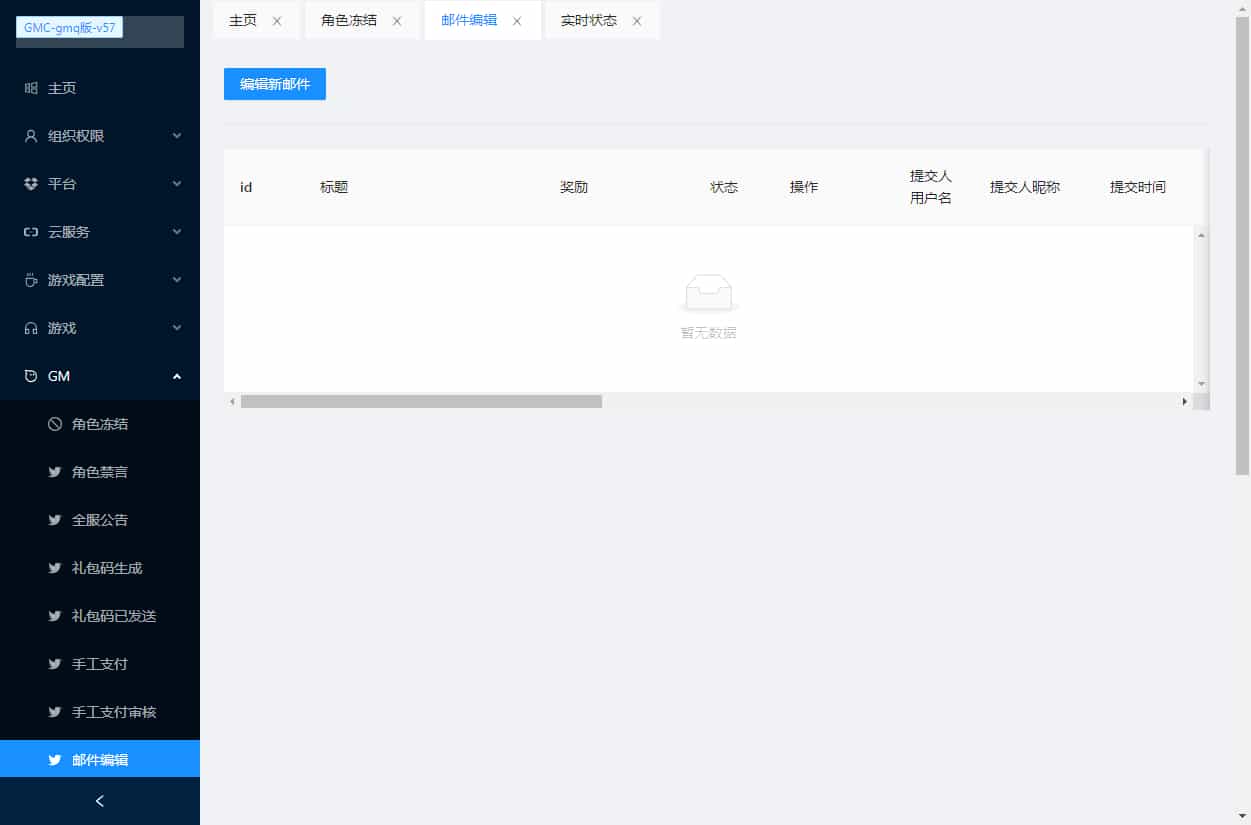Click the 操作 column header
This screenshot has width=1251, height=825.
coord(804,187)
